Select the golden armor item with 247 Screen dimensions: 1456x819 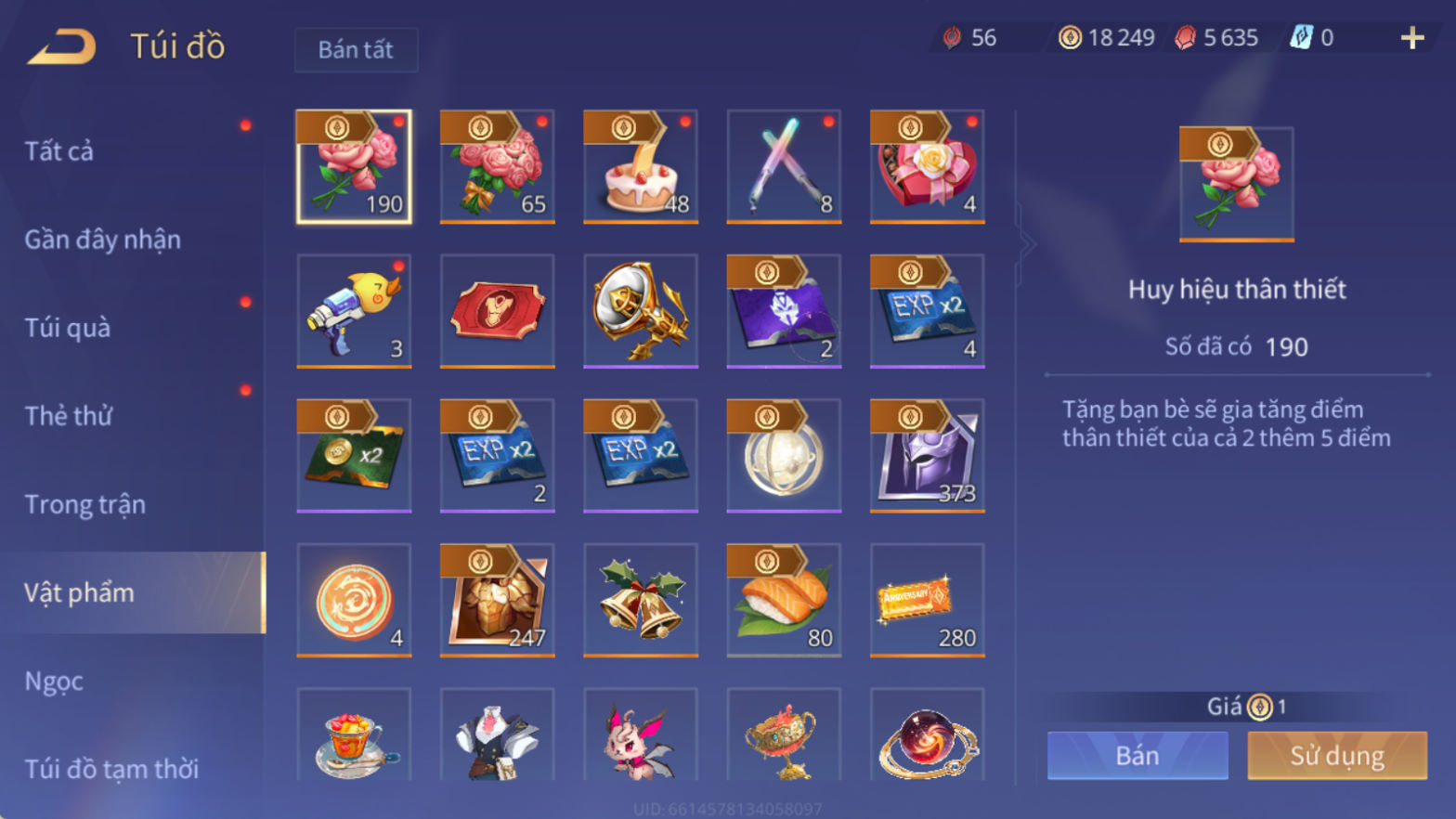pyautogui.click(x=497, y=601)
